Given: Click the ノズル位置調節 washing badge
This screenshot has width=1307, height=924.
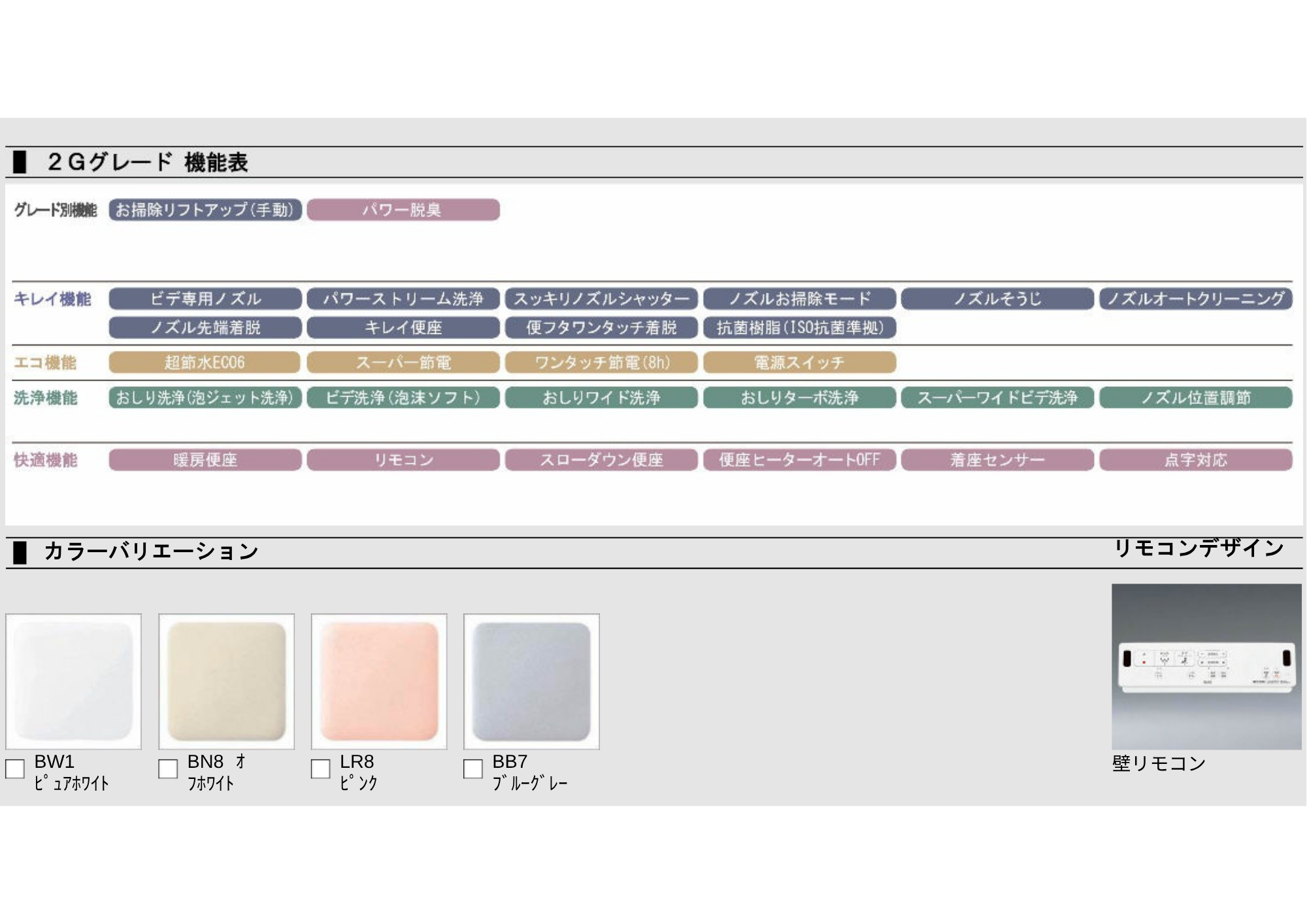Looking at the screenshot, I should click(x=1195, y=397).
